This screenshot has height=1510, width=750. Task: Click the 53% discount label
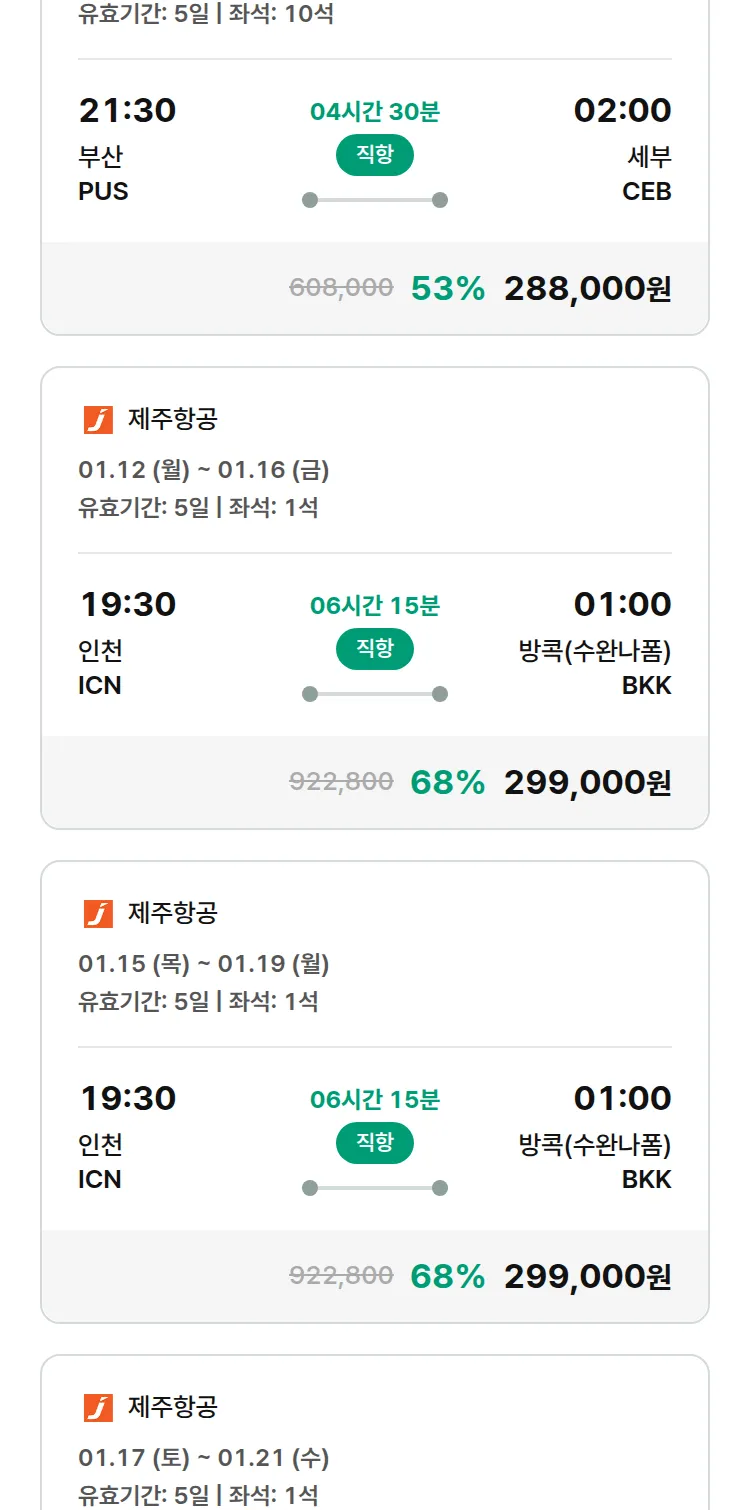pos(447,289)
